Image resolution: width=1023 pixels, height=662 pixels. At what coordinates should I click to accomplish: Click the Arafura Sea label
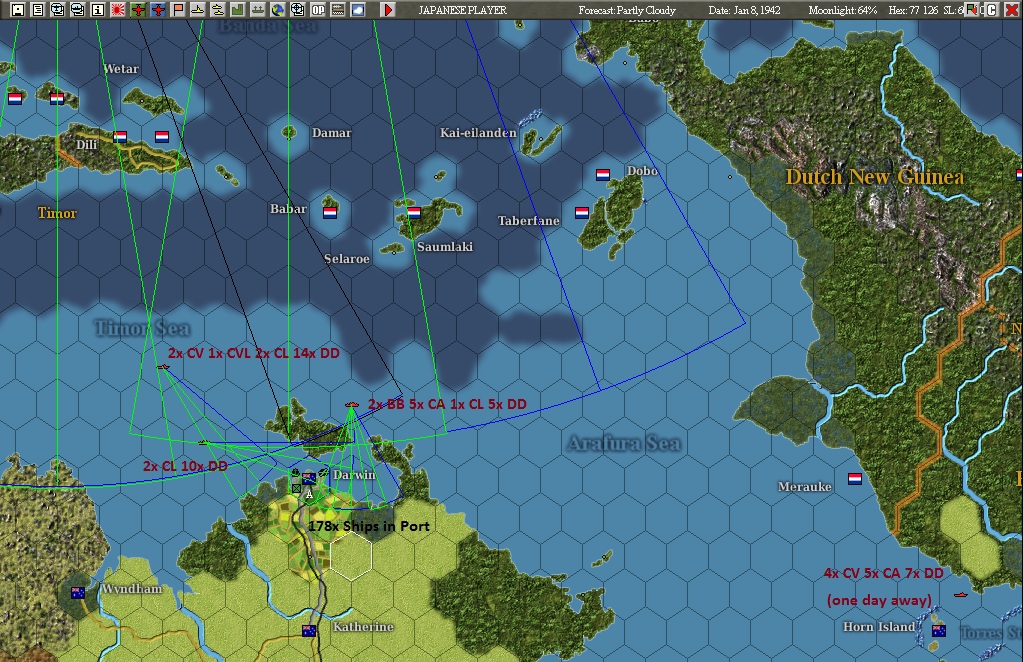[x=624, y=444]
